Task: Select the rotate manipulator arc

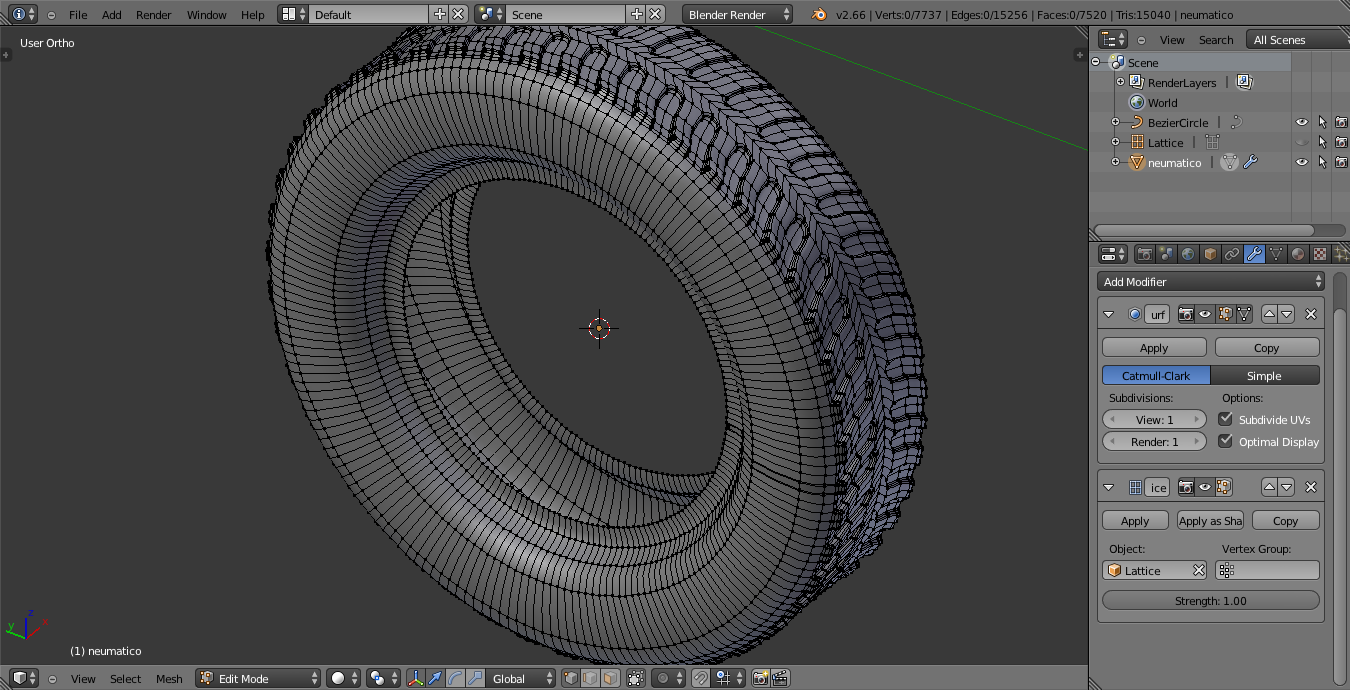Action: point(455,678)
